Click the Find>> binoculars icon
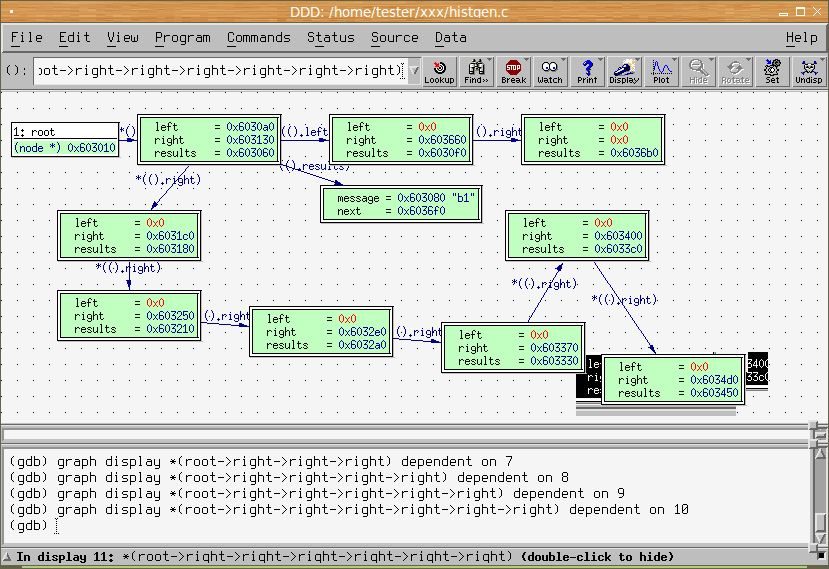The width and height of the screenshot is (829, 569). (477, 71)
